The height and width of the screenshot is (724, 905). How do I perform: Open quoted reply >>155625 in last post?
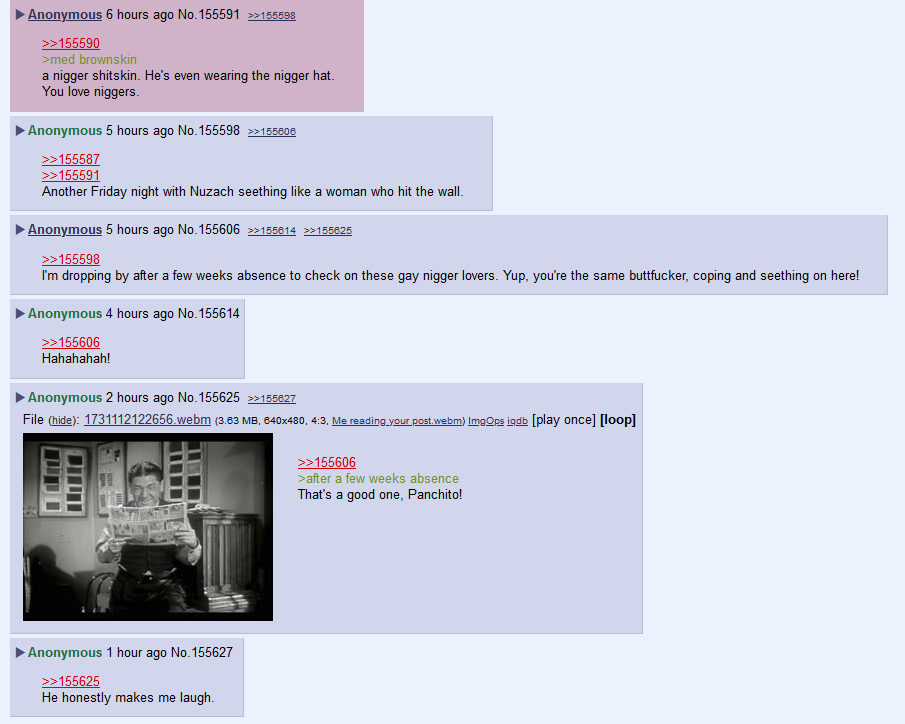pyautogui.click(x=71, y=681)
